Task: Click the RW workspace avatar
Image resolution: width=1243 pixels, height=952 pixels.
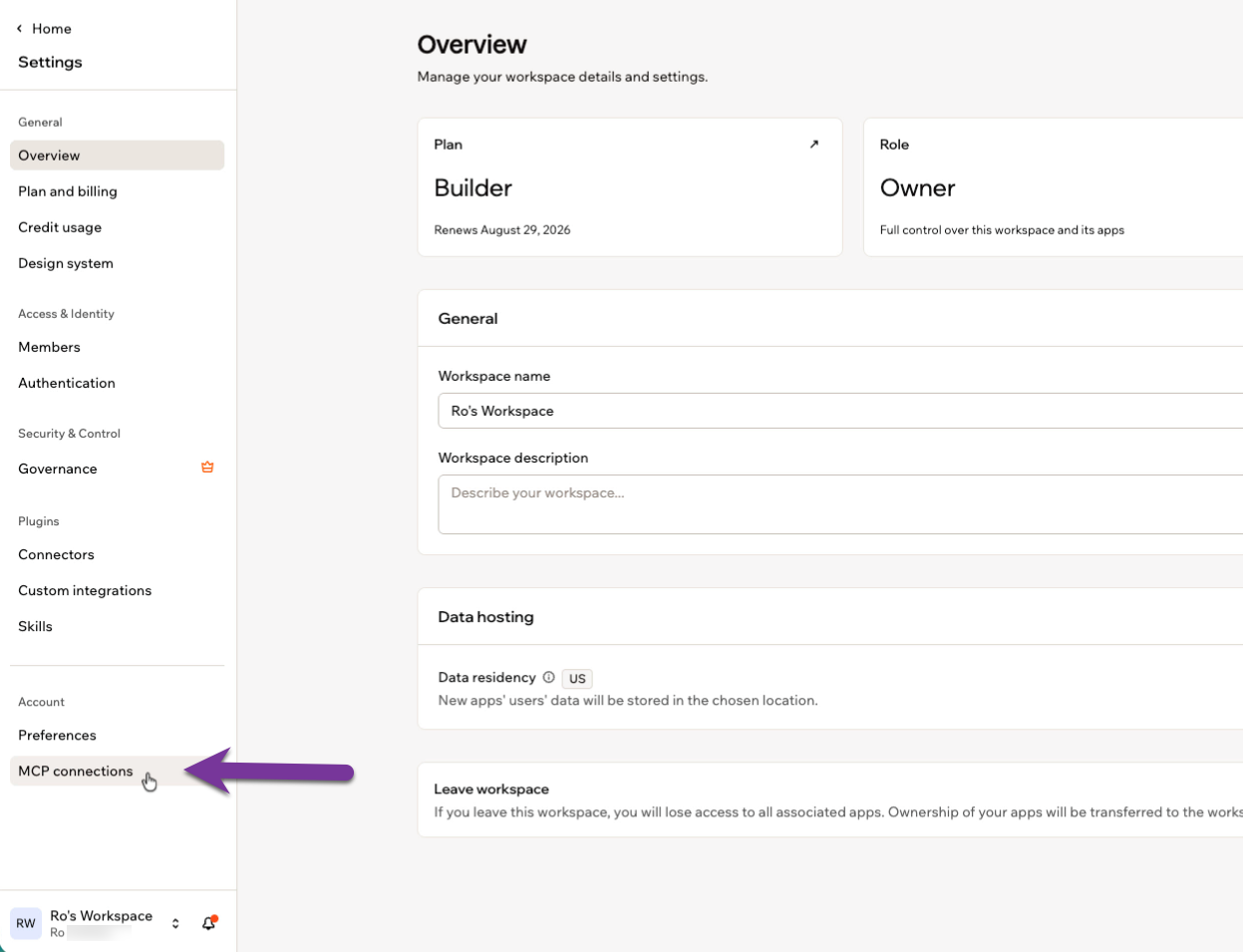Action: (x=26, y=923)
